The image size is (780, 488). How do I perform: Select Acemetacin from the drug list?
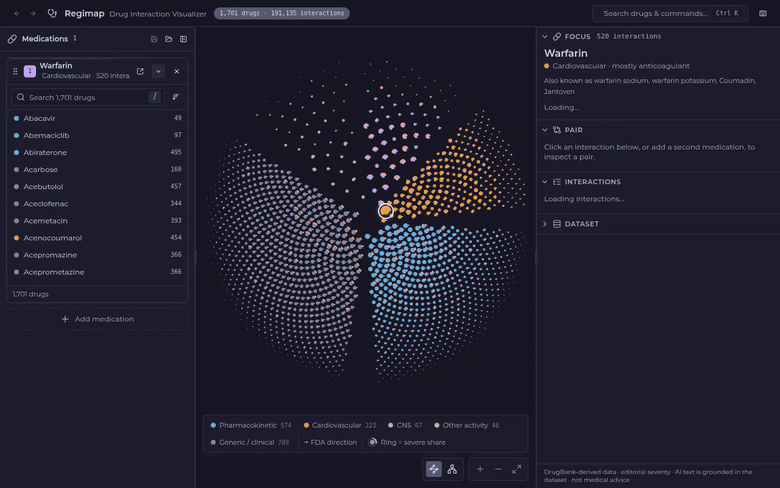pos(97,221)
